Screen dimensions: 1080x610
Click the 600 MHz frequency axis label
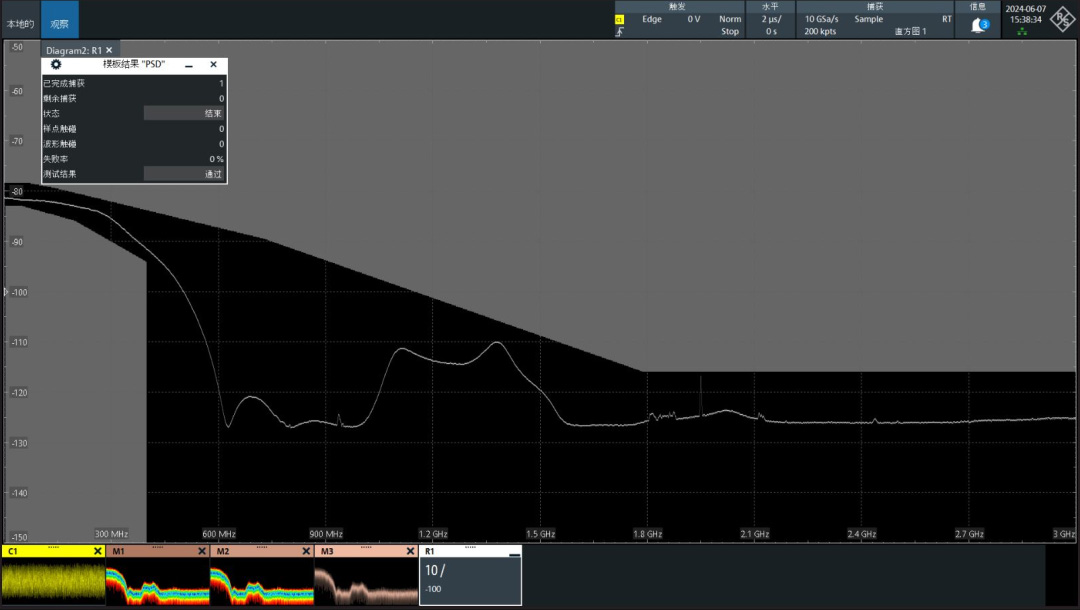coord(219,534)
